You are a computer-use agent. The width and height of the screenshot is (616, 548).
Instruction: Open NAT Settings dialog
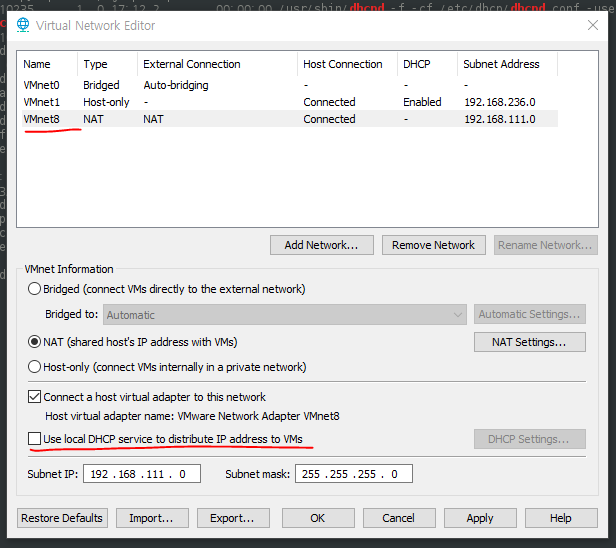click(530, 342)
